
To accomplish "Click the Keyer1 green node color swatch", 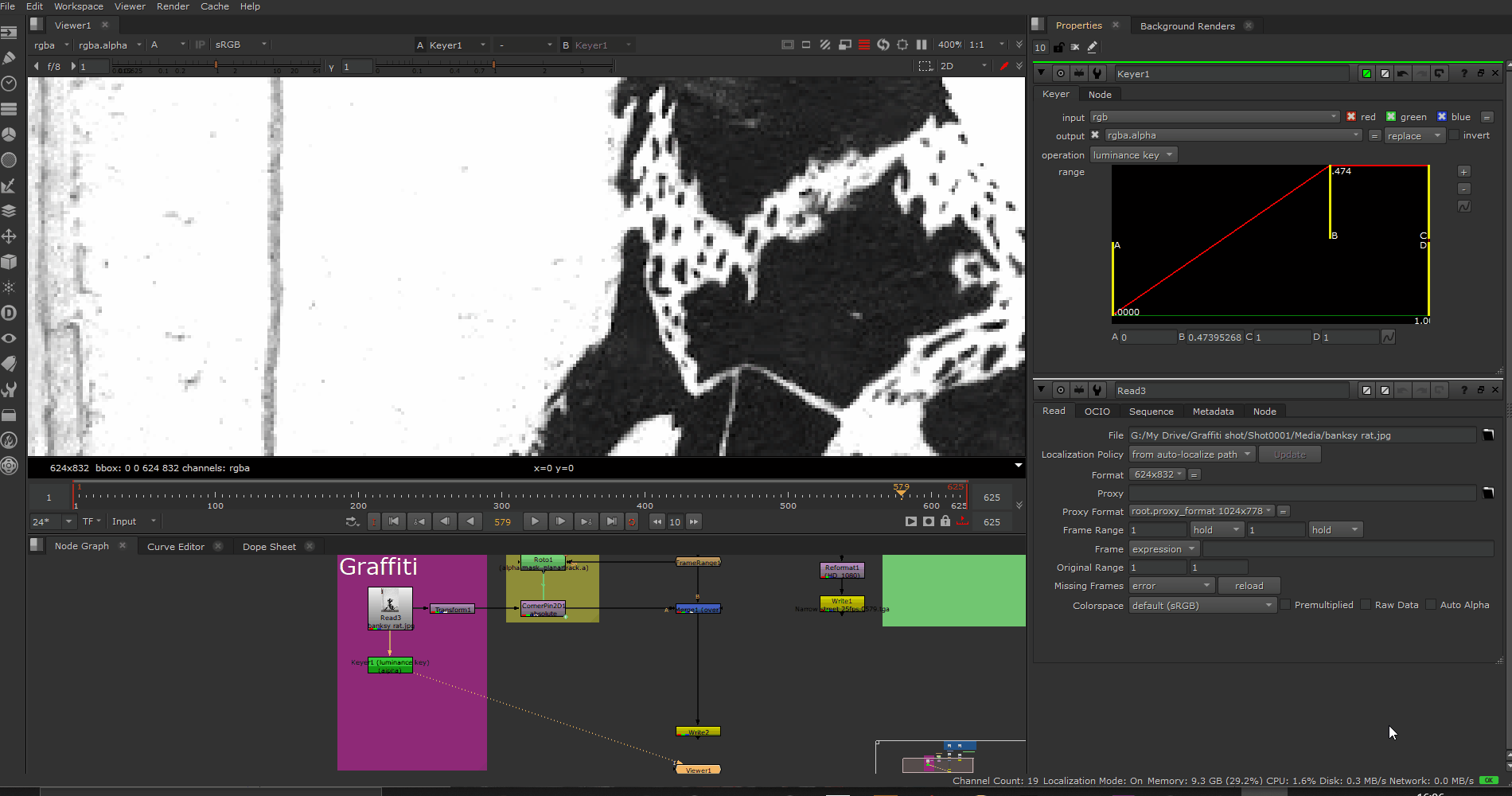I will tap(1366, 73).
